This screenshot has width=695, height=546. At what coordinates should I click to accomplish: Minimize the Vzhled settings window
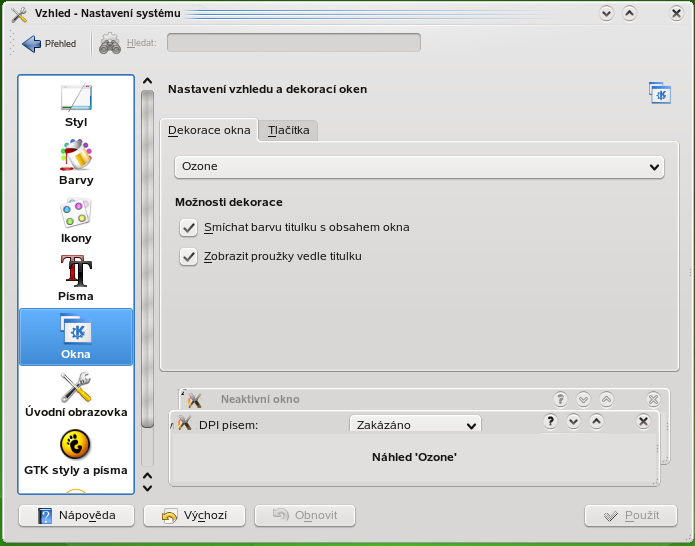point(606,14)
